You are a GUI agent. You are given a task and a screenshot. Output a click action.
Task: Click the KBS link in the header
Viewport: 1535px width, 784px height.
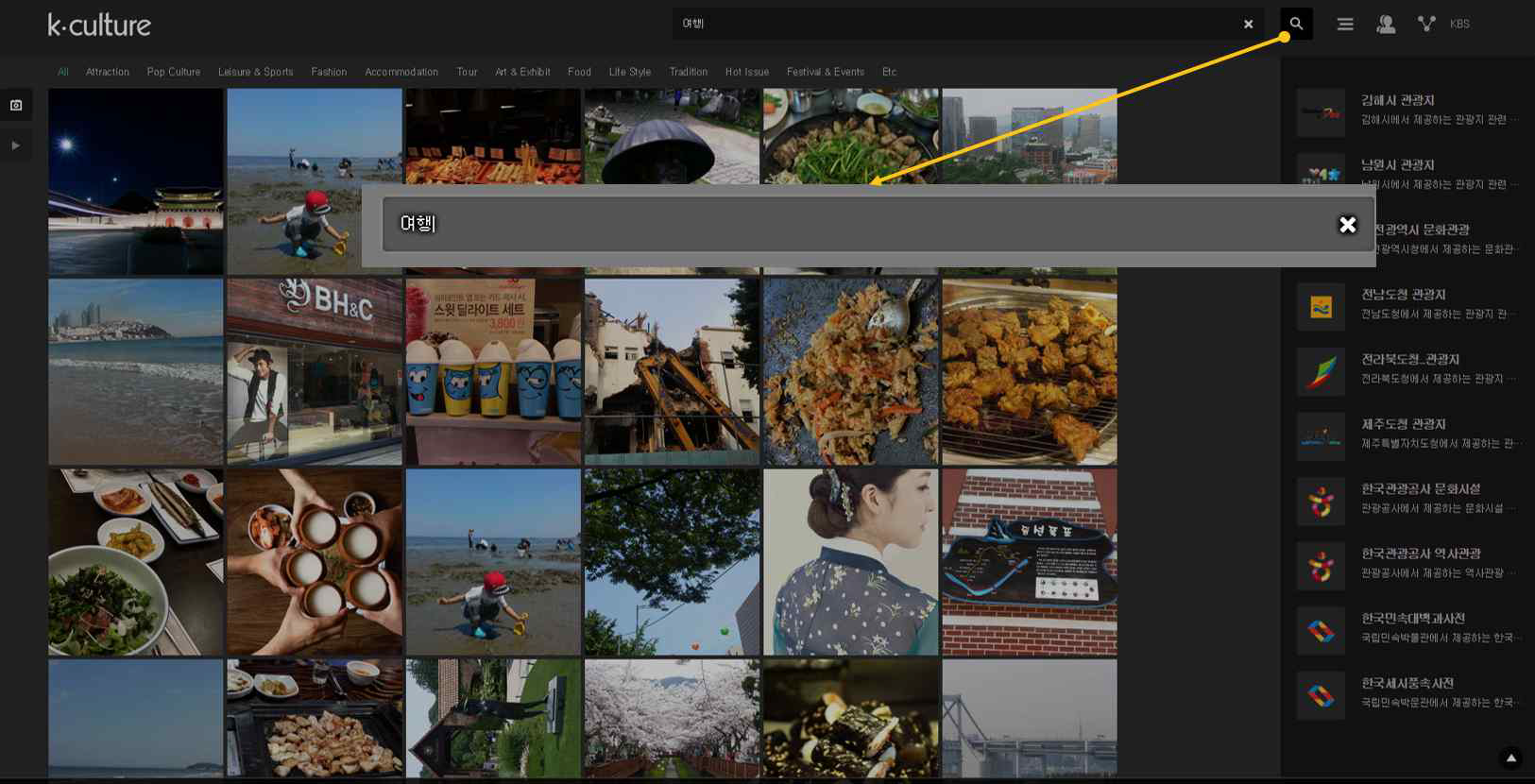(1459, 24)
